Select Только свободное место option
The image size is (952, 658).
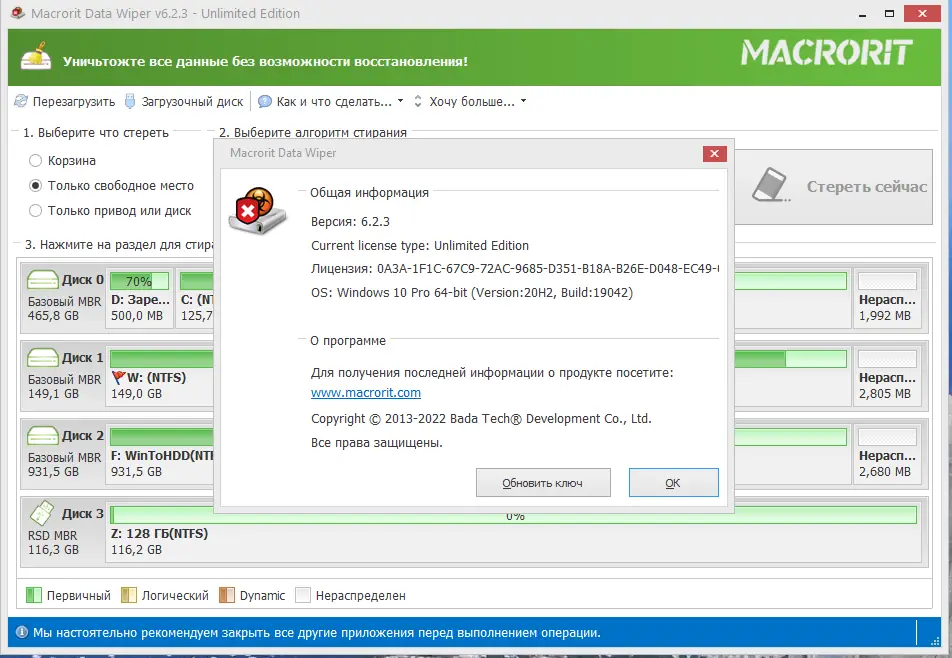112,185
